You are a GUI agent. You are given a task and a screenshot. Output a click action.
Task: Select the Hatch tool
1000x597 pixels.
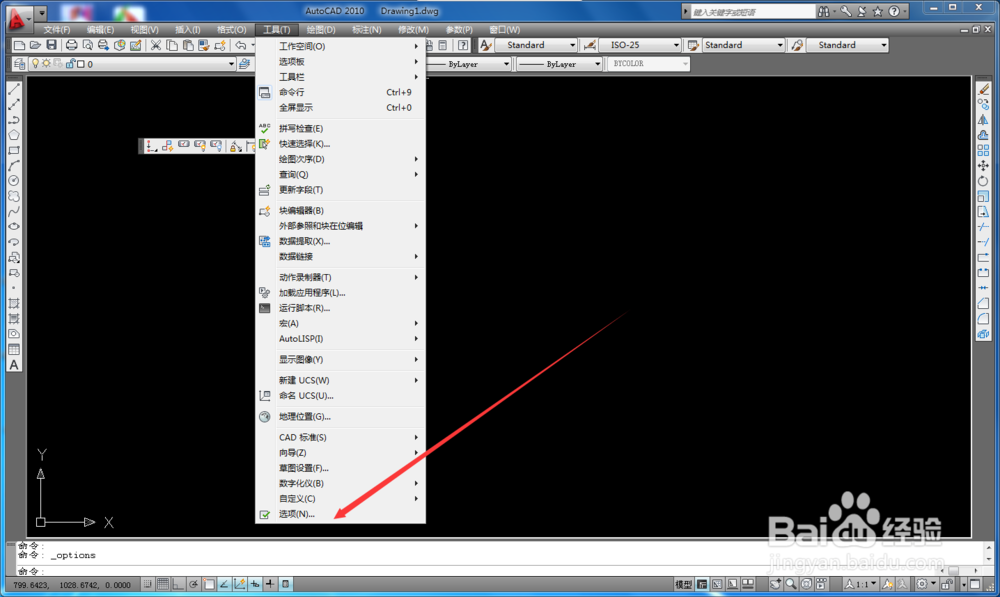pos(13,304)
